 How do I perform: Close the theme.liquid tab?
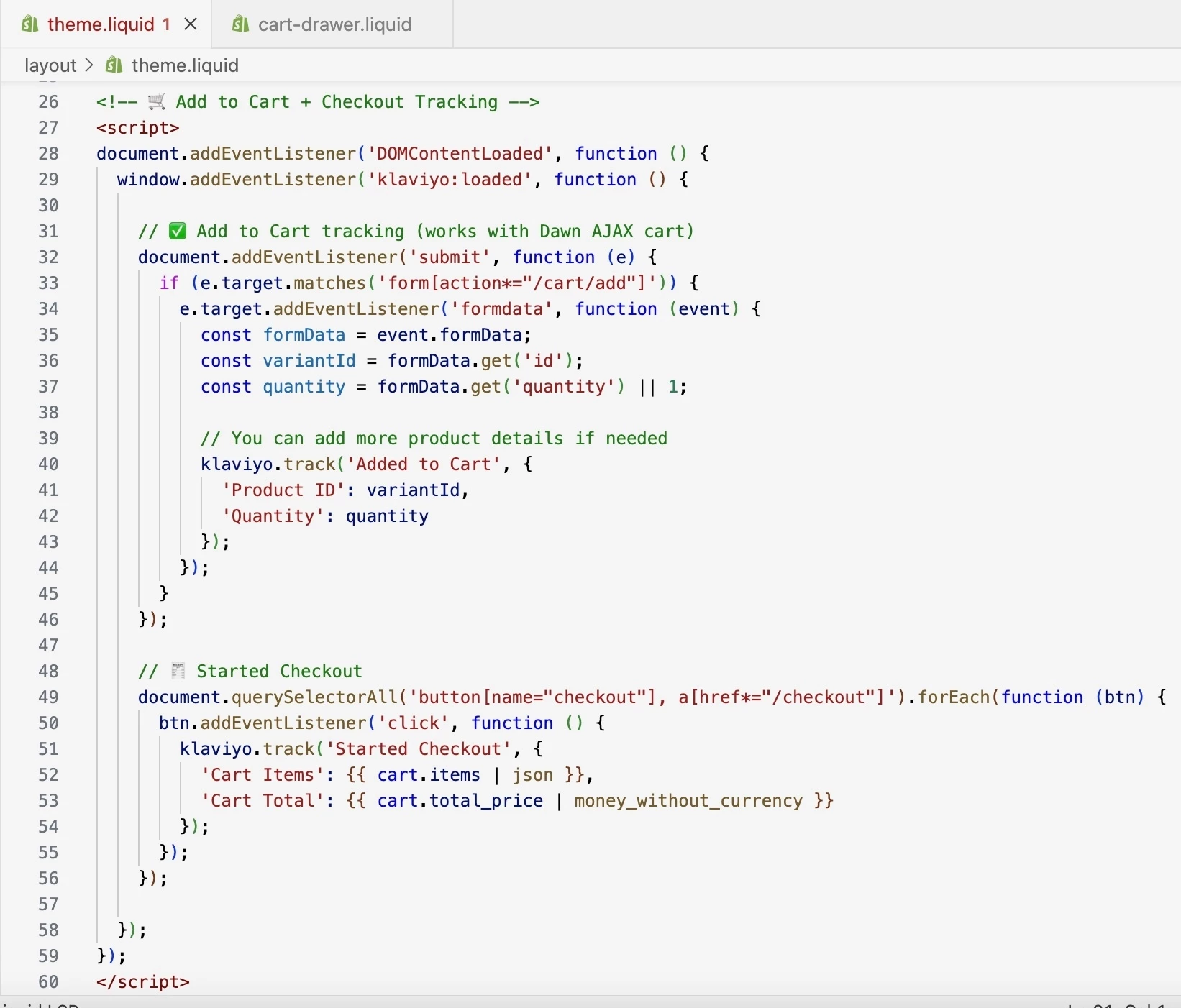click(x=191, y=24)
